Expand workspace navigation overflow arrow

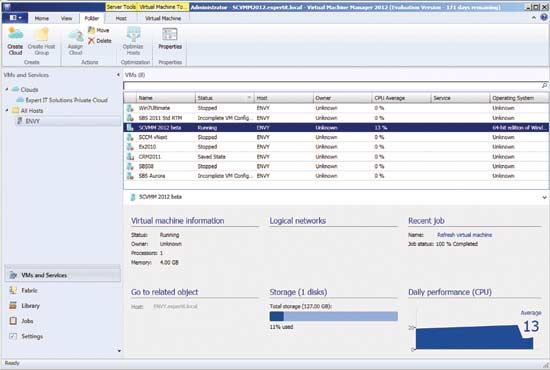(119, 351)
